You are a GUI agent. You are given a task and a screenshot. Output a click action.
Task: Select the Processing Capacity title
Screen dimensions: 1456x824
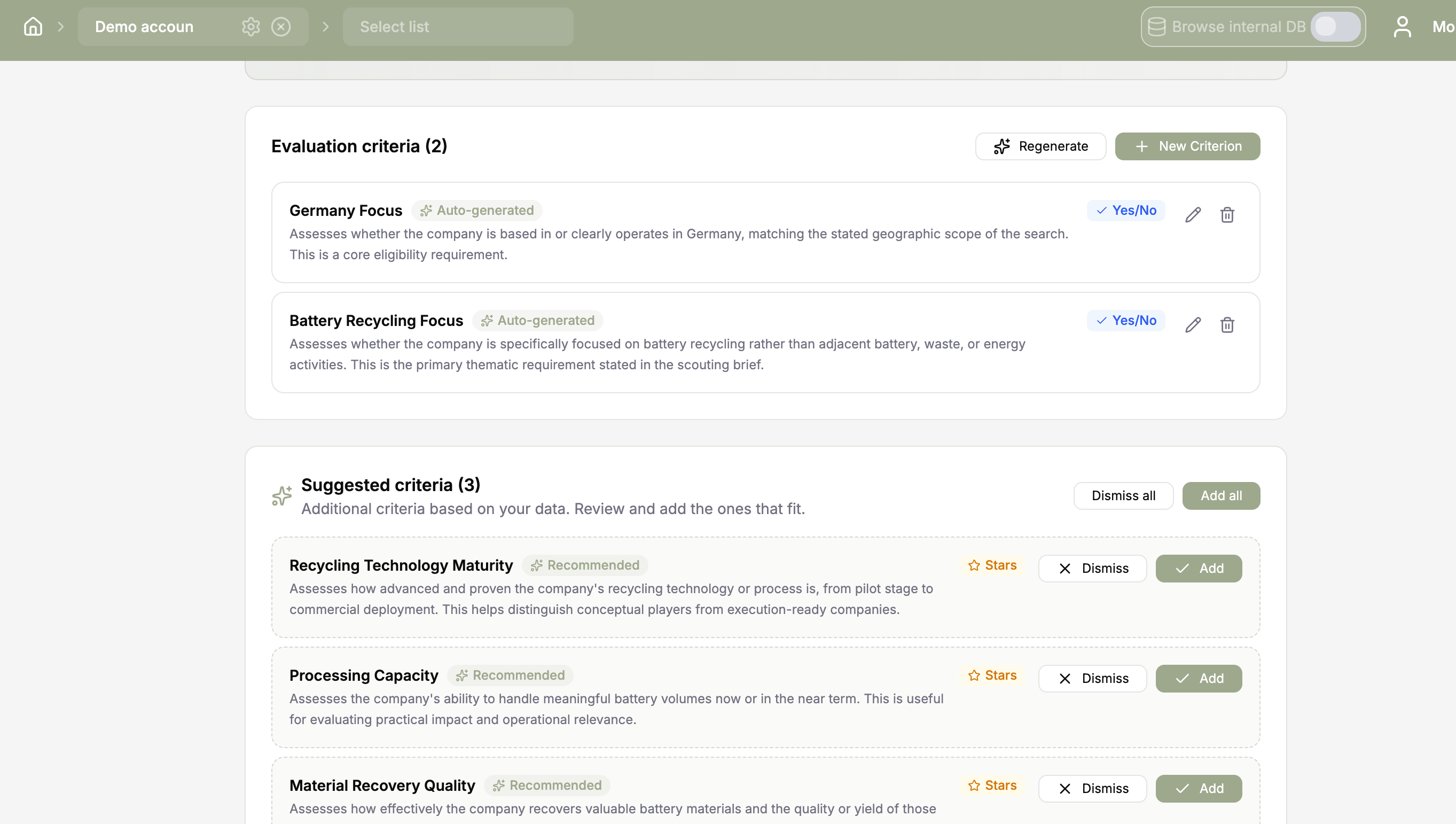(364, 675)
